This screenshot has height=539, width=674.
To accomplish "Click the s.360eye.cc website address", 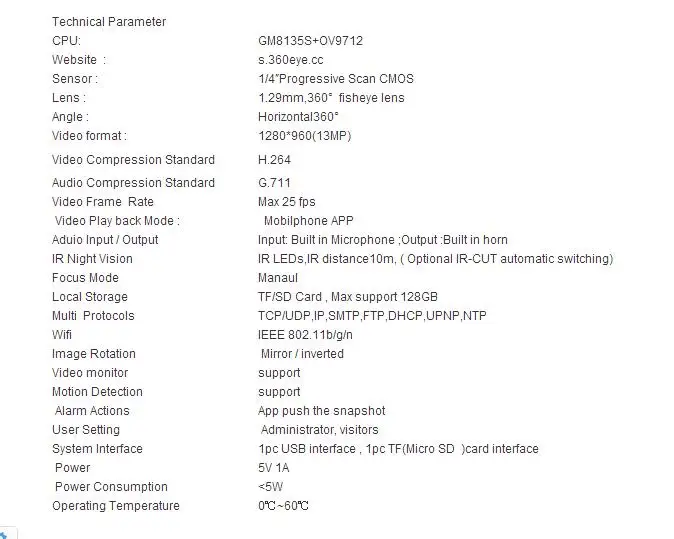I will pos(291,60).
